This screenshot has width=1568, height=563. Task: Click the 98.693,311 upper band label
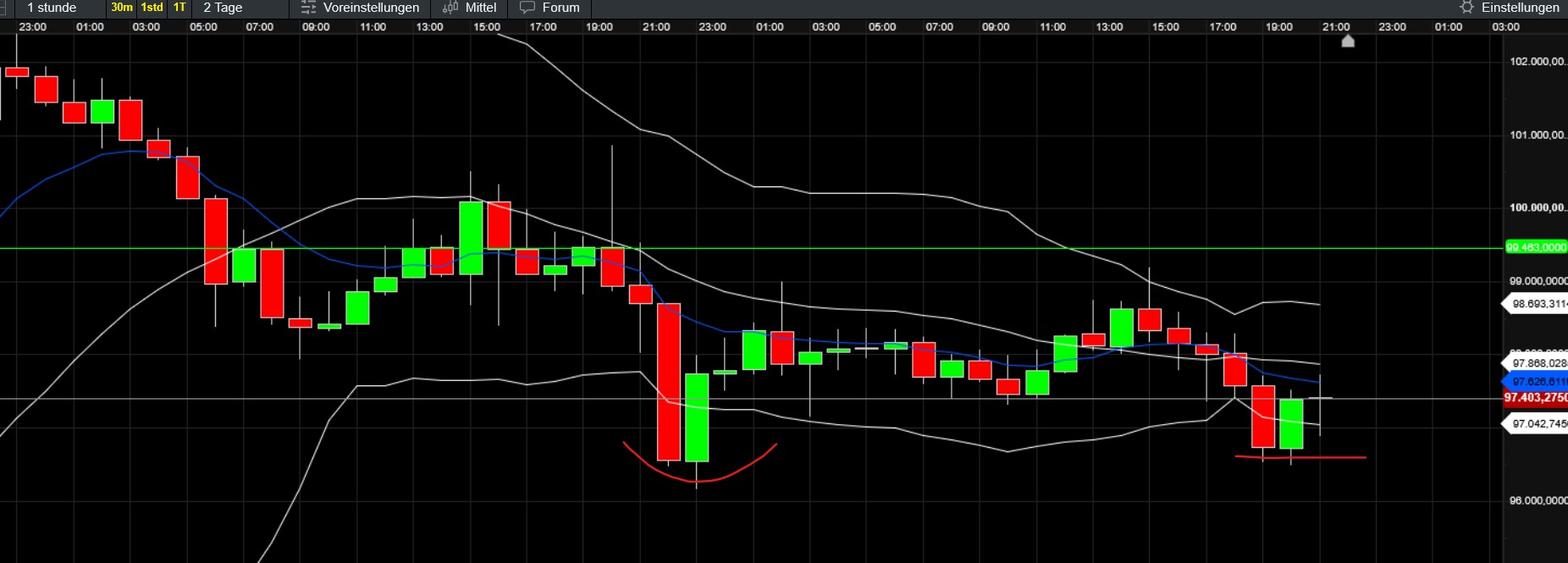point(1536,304)
